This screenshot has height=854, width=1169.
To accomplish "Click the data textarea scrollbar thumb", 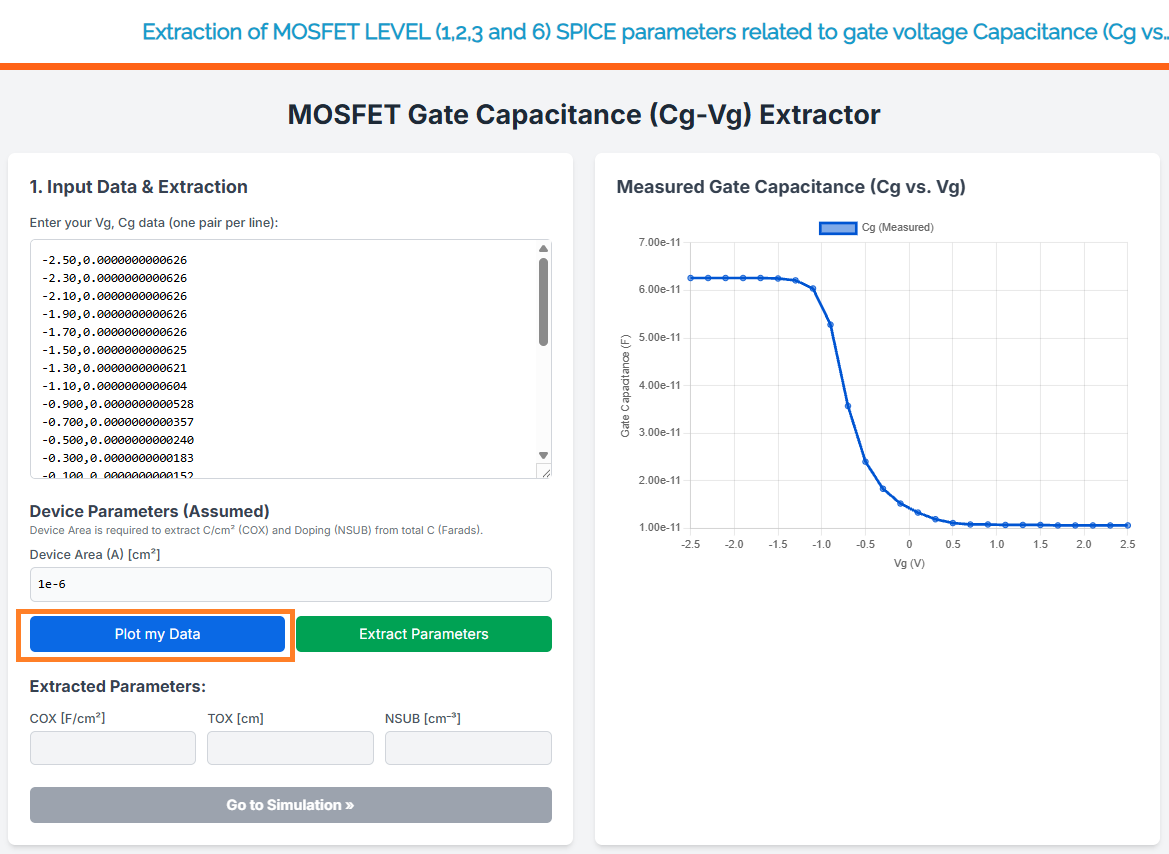I will pos(543,301).
